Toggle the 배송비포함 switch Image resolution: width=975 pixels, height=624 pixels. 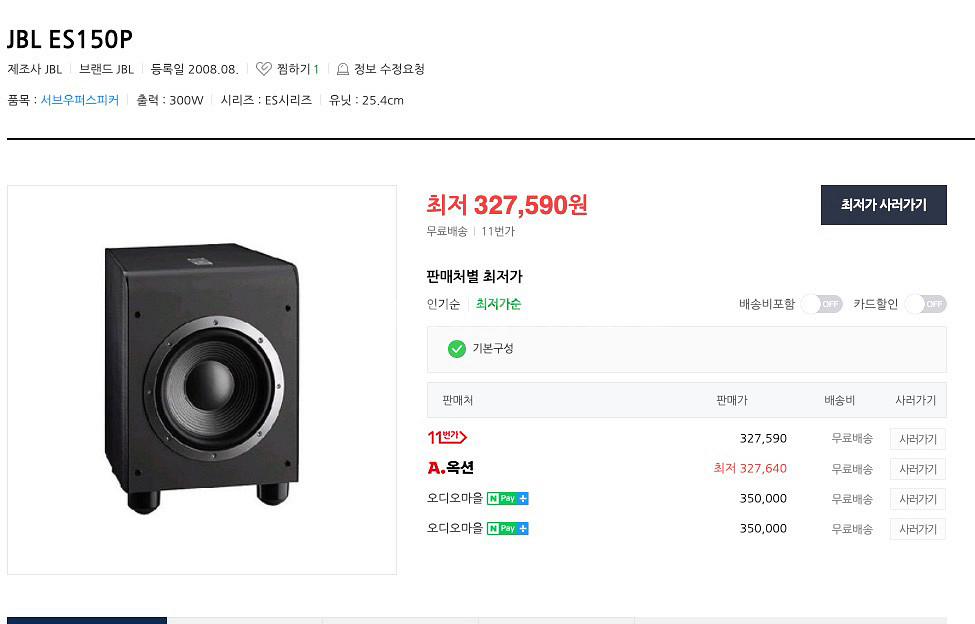821,304
